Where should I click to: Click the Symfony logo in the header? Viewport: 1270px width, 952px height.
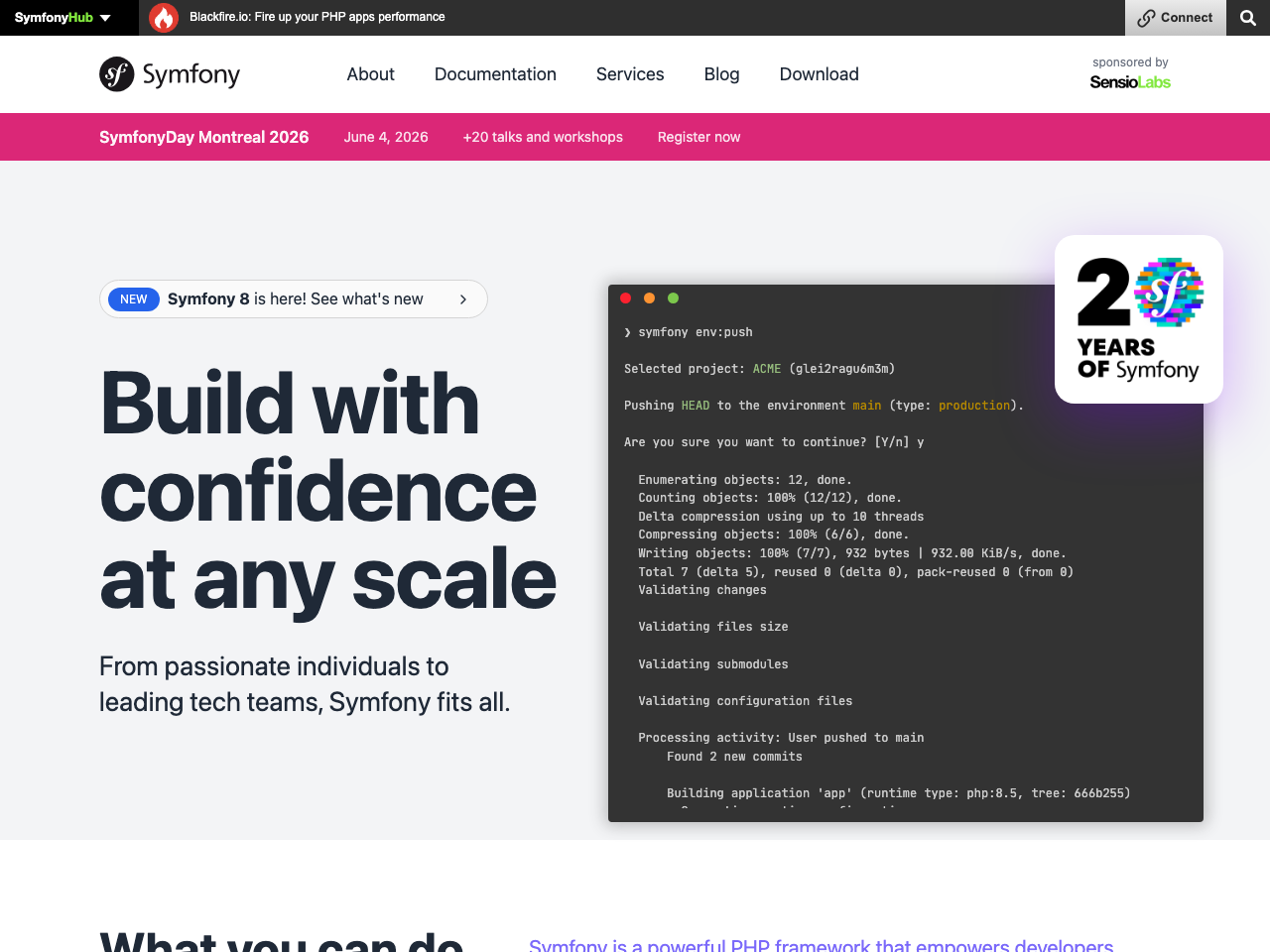[169, 73]
